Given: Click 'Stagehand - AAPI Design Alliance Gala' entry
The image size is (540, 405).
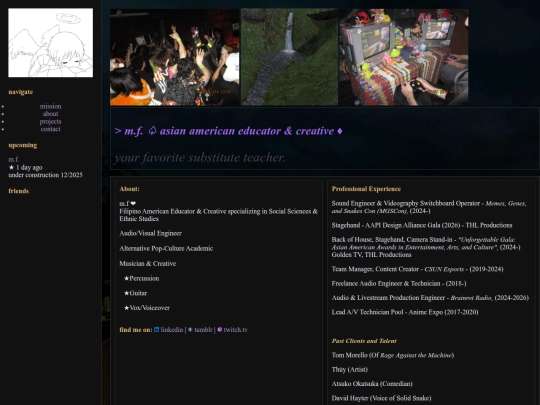Looking at the screenshot, I should (x=422, y=226).
